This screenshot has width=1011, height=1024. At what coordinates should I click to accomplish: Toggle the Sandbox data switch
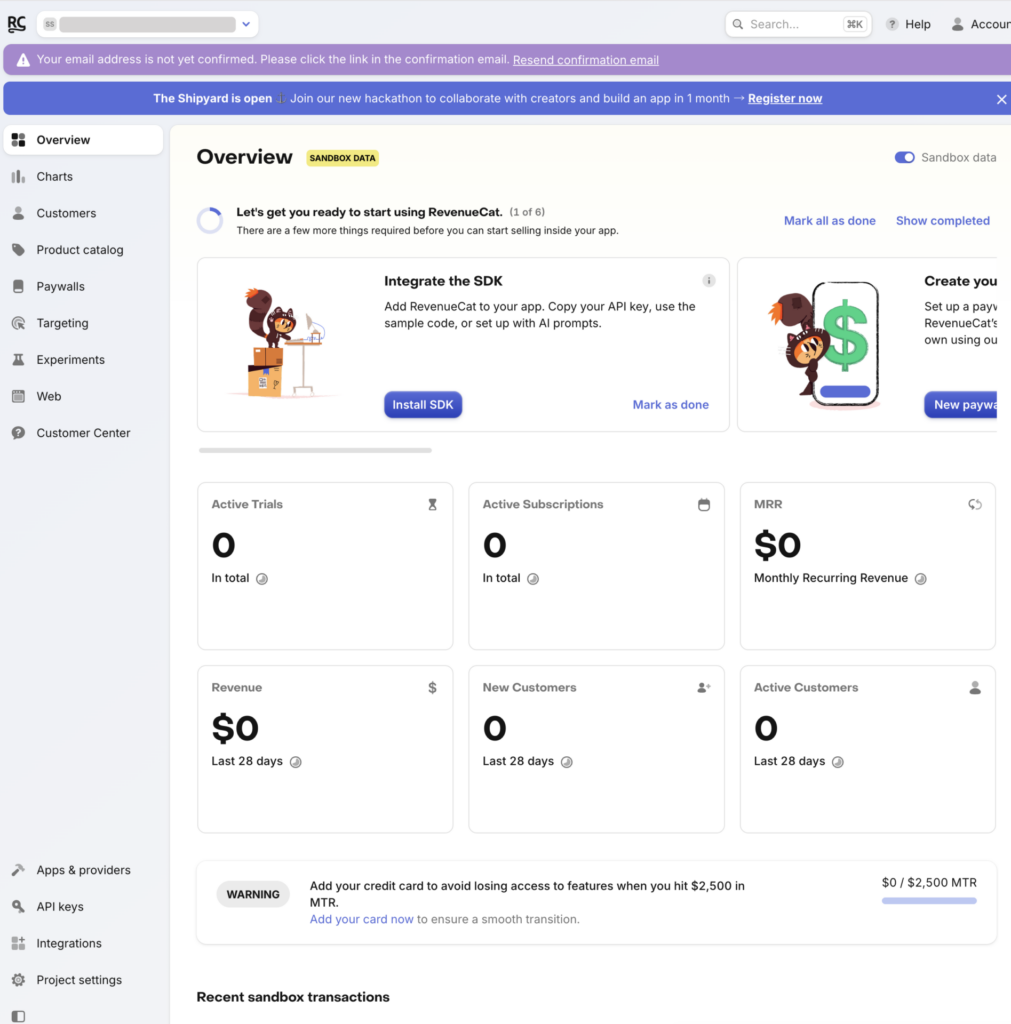tap(904, 157)
